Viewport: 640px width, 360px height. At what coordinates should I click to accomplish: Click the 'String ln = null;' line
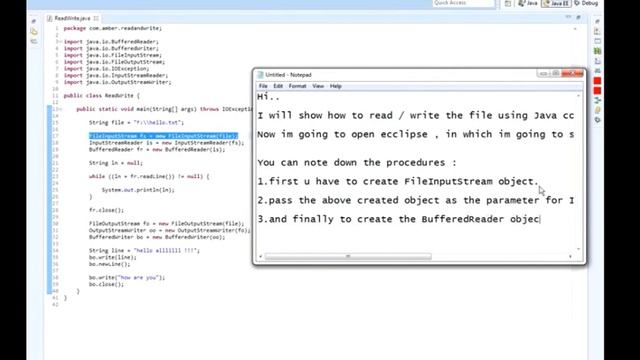116,163
